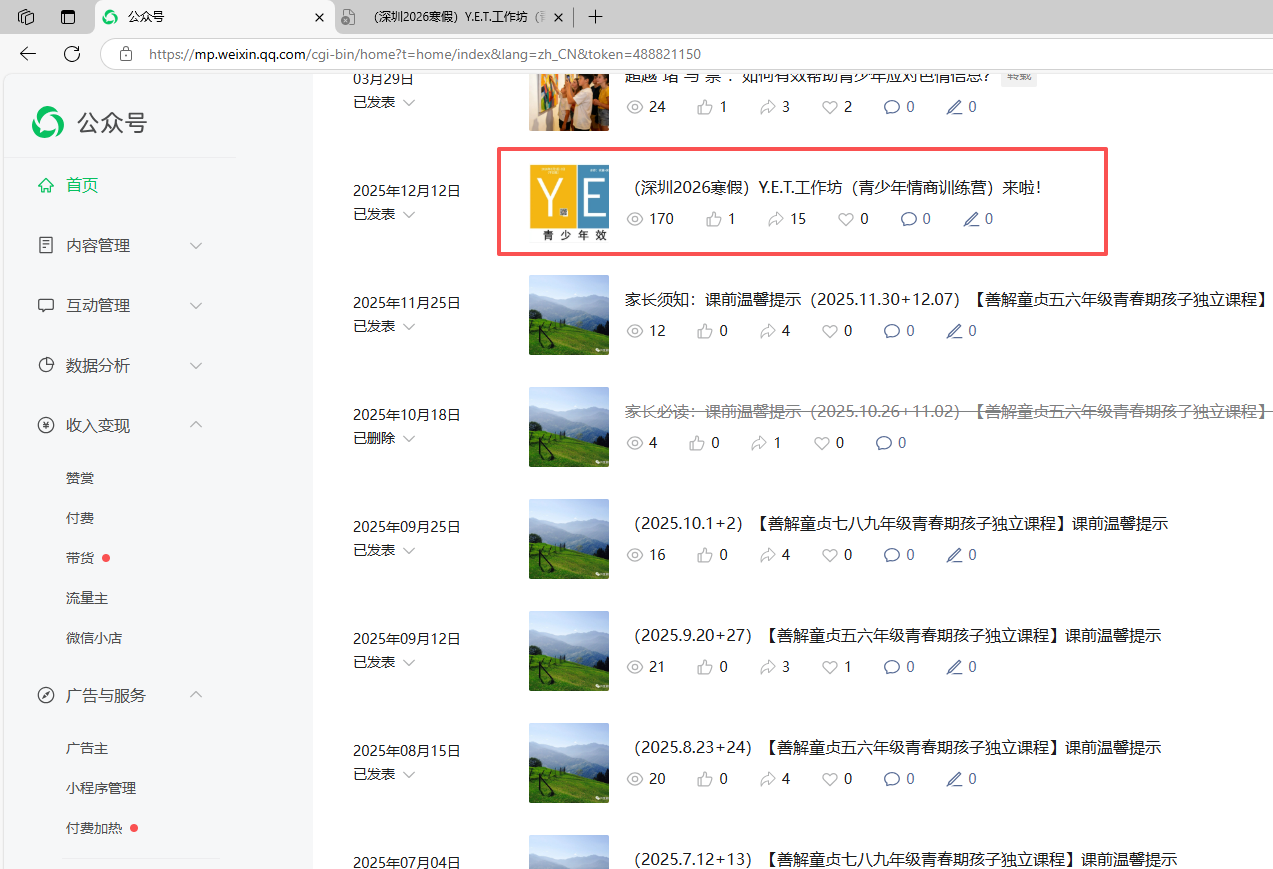
Task: Open 已发表 dropdown for 2025年09月25日
Action: tap(384, 550)
